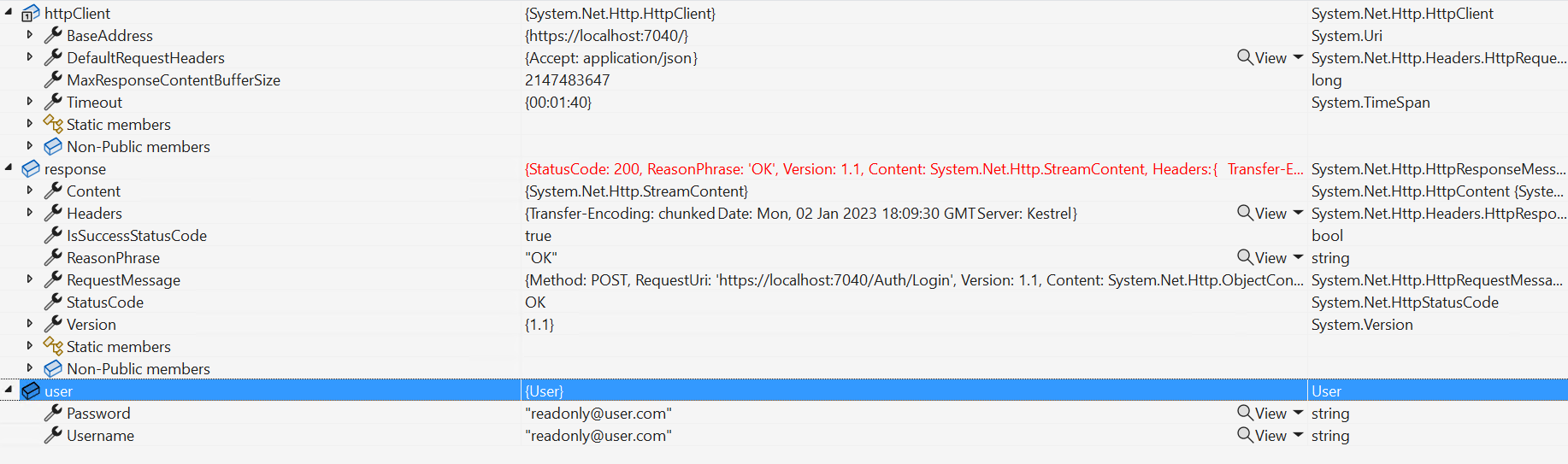Screen dimensions: 1568x464
Task: Click the StatusCode value OK
Action: click(535, 302)
